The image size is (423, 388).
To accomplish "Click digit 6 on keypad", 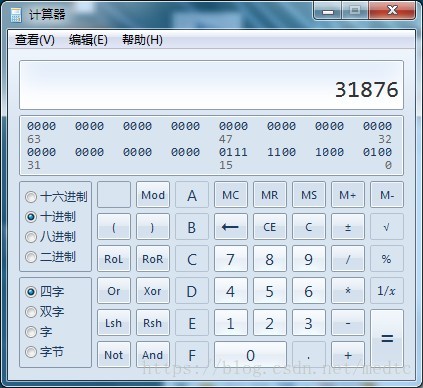I will coord(309,291).
